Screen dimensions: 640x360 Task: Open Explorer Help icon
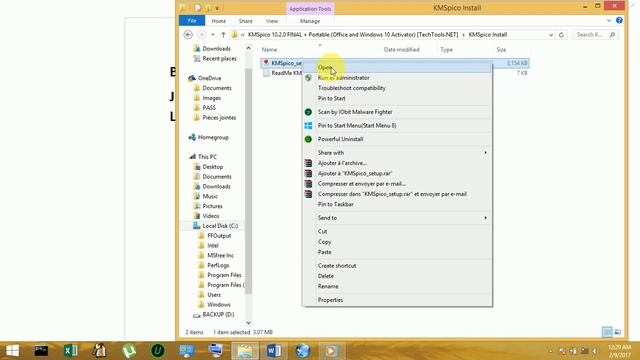(x=619, y=20)
